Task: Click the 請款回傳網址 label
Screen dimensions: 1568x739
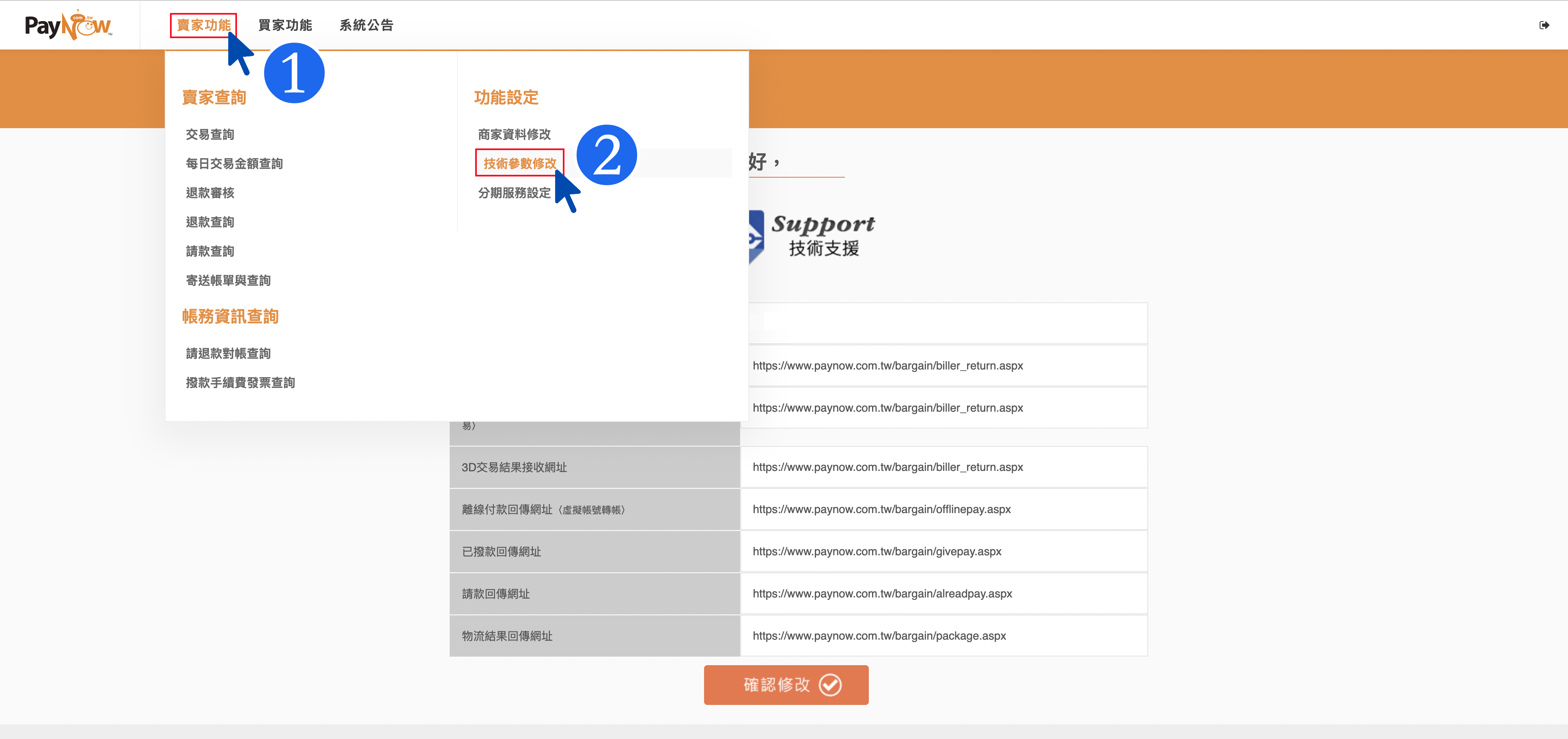Action: 496,594
